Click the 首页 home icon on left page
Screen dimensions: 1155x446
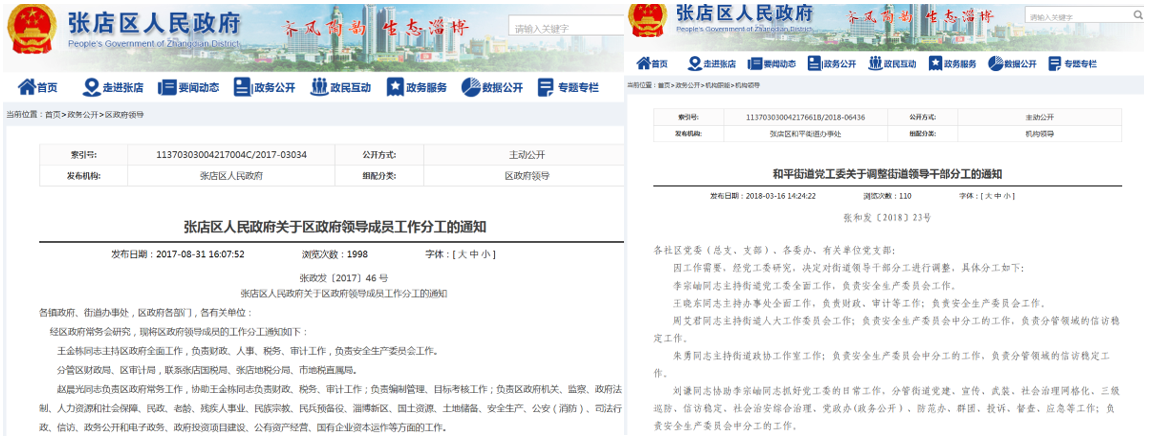27,87
